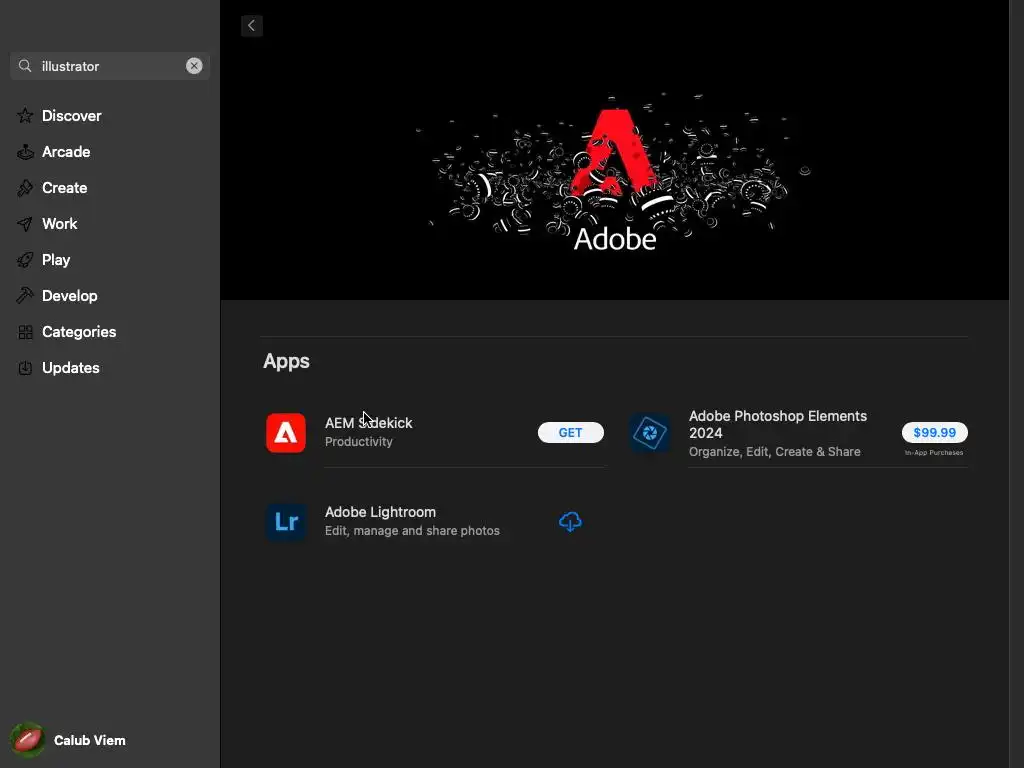
Task: Click the Apps section heading
Action: click(x=286, y=361)
